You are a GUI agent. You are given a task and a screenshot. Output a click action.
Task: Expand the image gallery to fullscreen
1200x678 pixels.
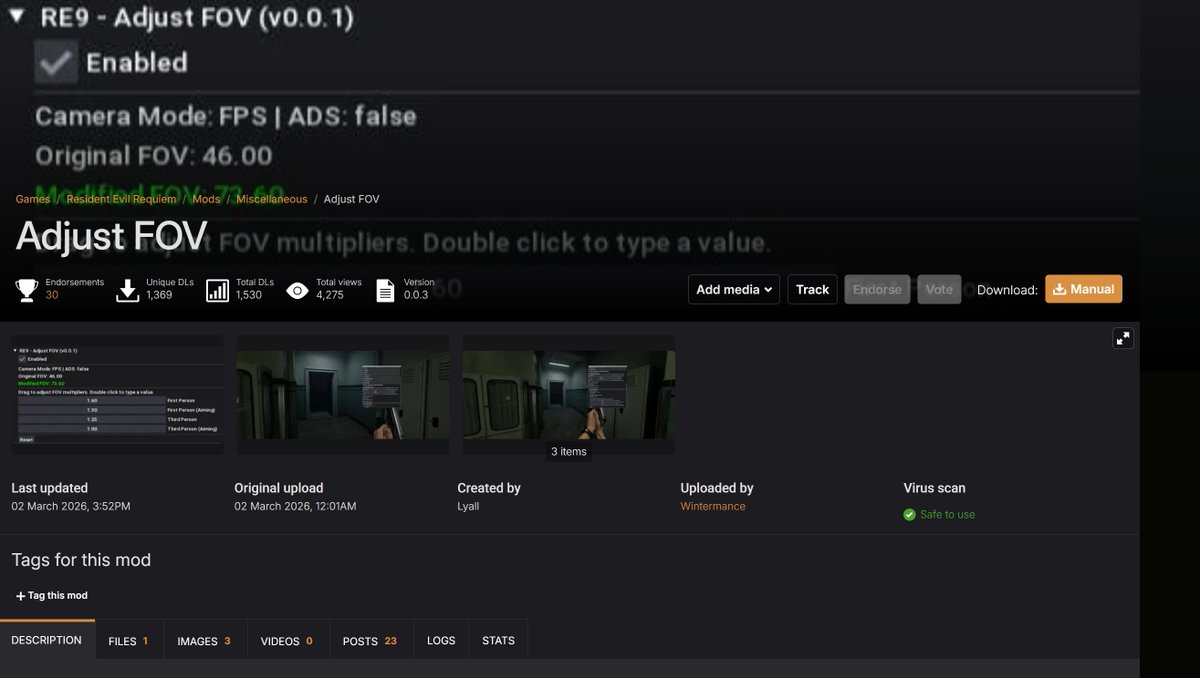coord(1123,338)
